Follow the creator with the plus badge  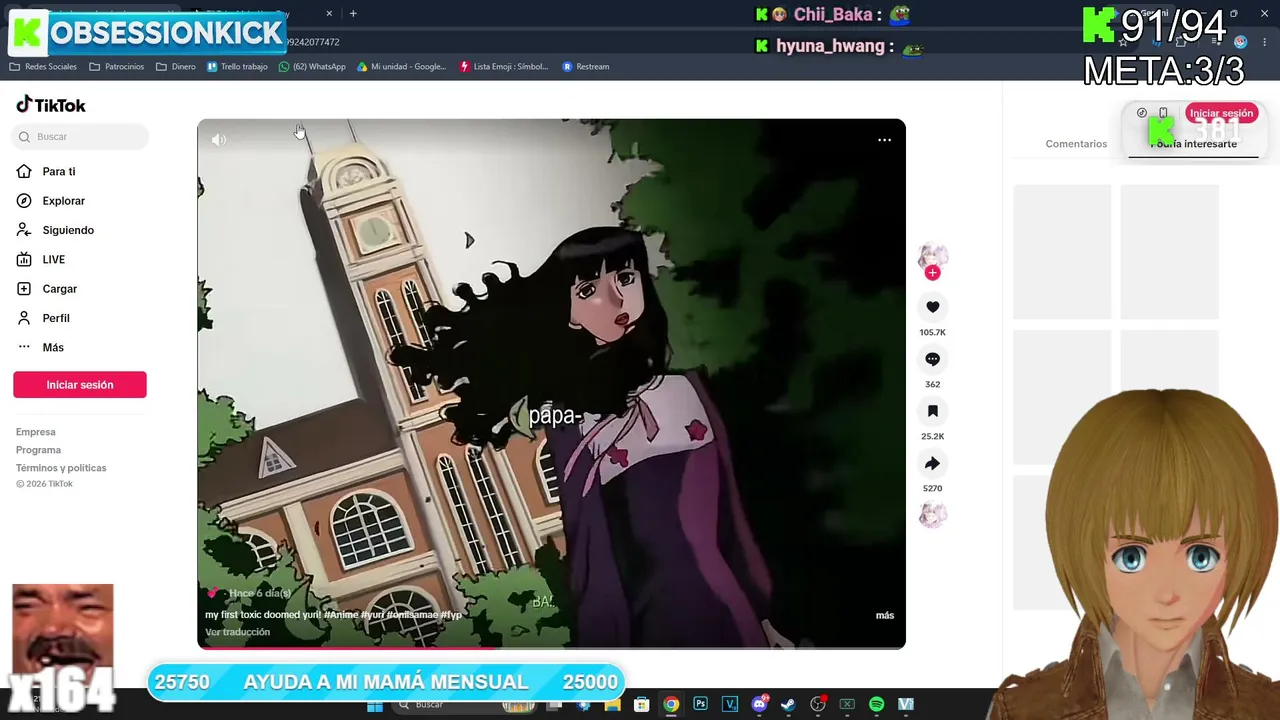(932, 273)
